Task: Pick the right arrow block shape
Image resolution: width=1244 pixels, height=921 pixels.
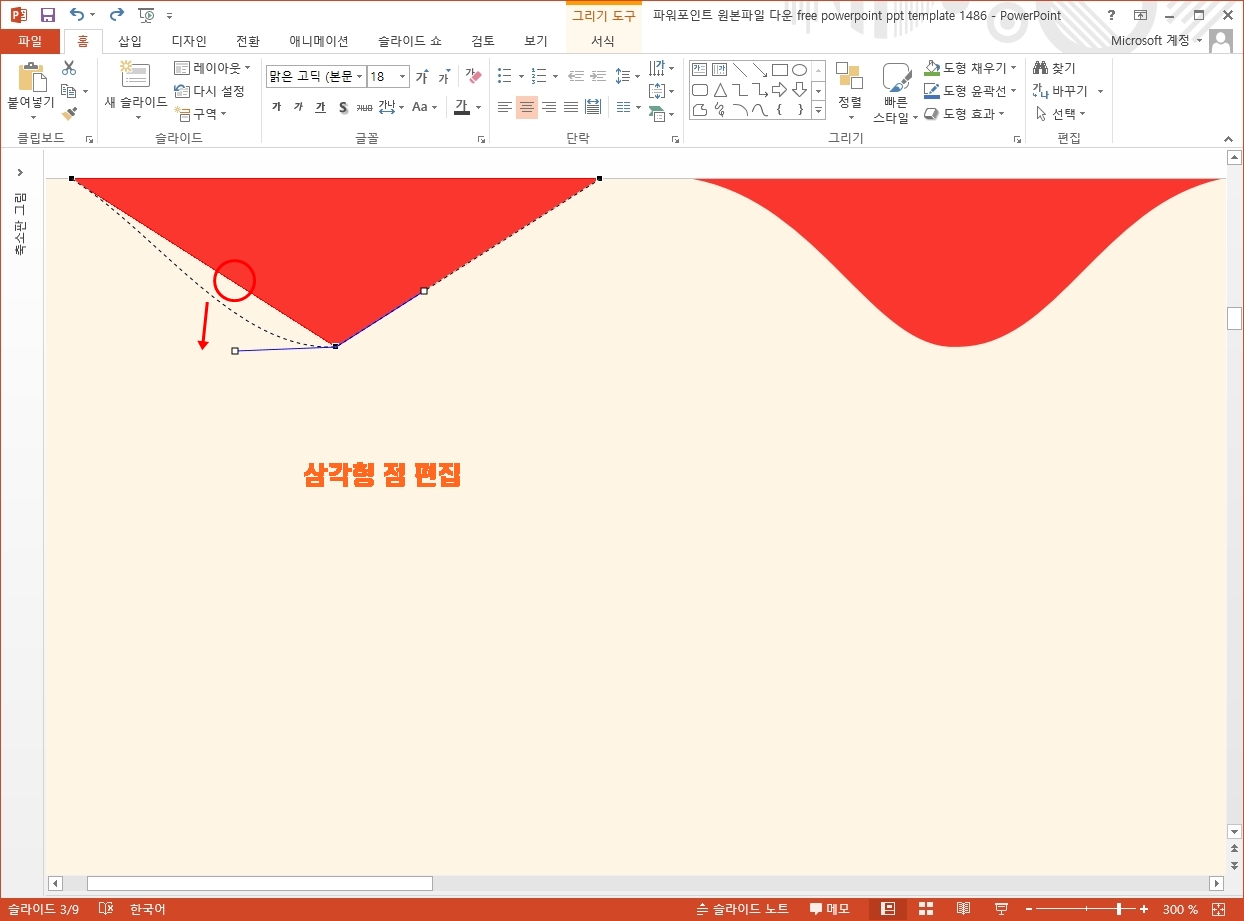Action: [x=780, y=90]
